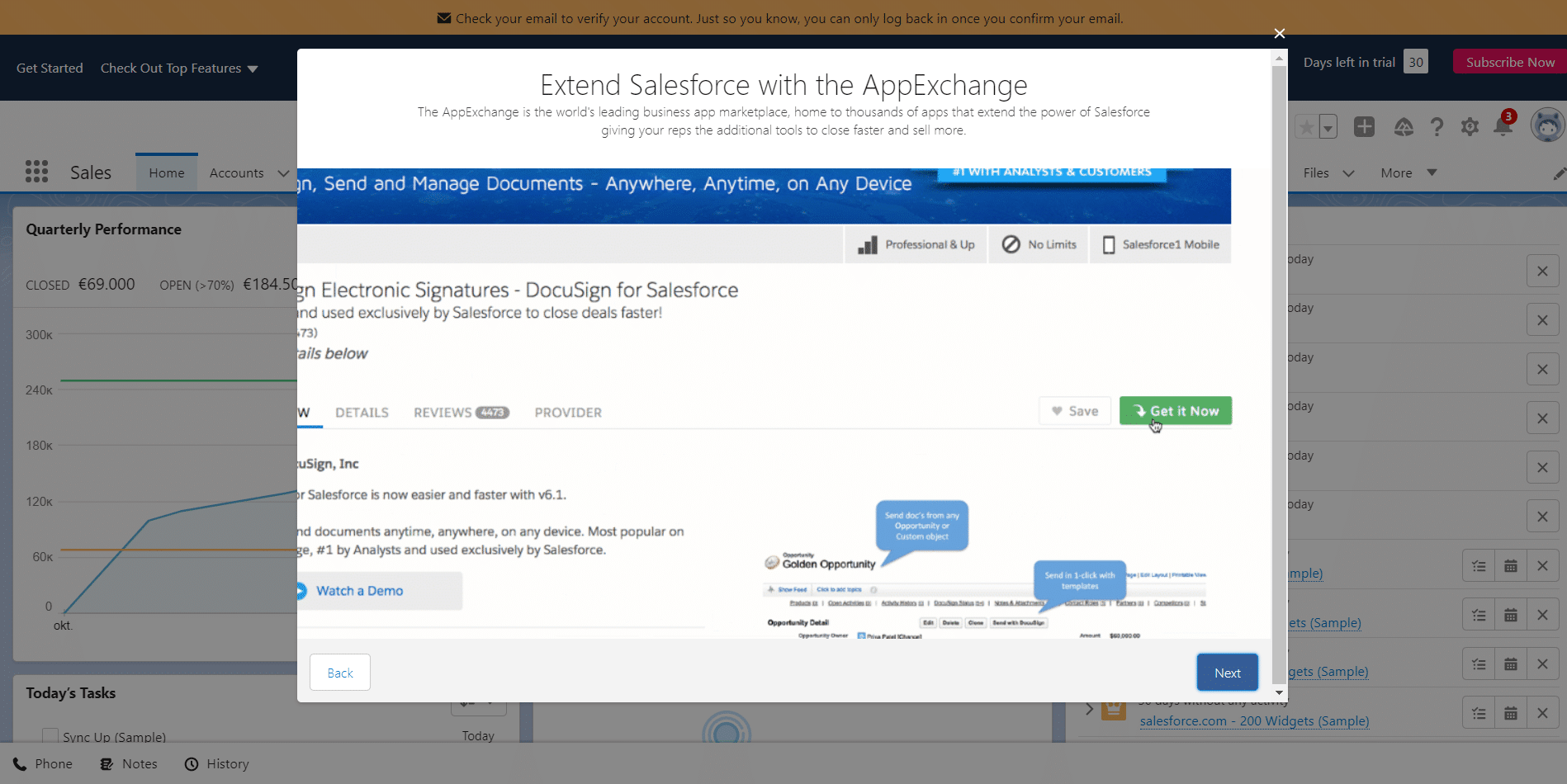Check the Sync Up (Sample) task checkbox
Viewport: 1567px width, 784px height.
(50, 736)
